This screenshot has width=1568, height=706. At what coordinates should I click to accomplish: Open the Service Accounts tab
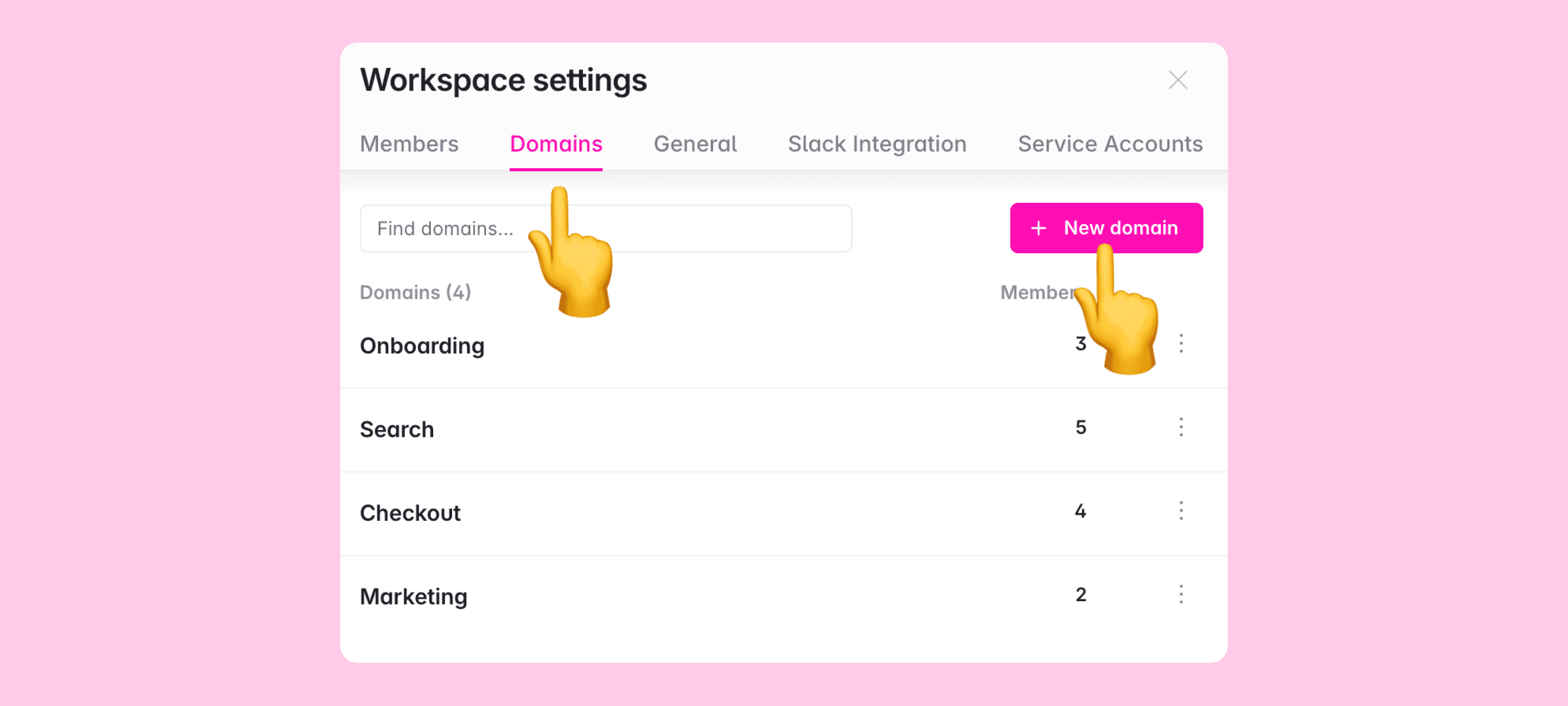(x=1110, y=144)
